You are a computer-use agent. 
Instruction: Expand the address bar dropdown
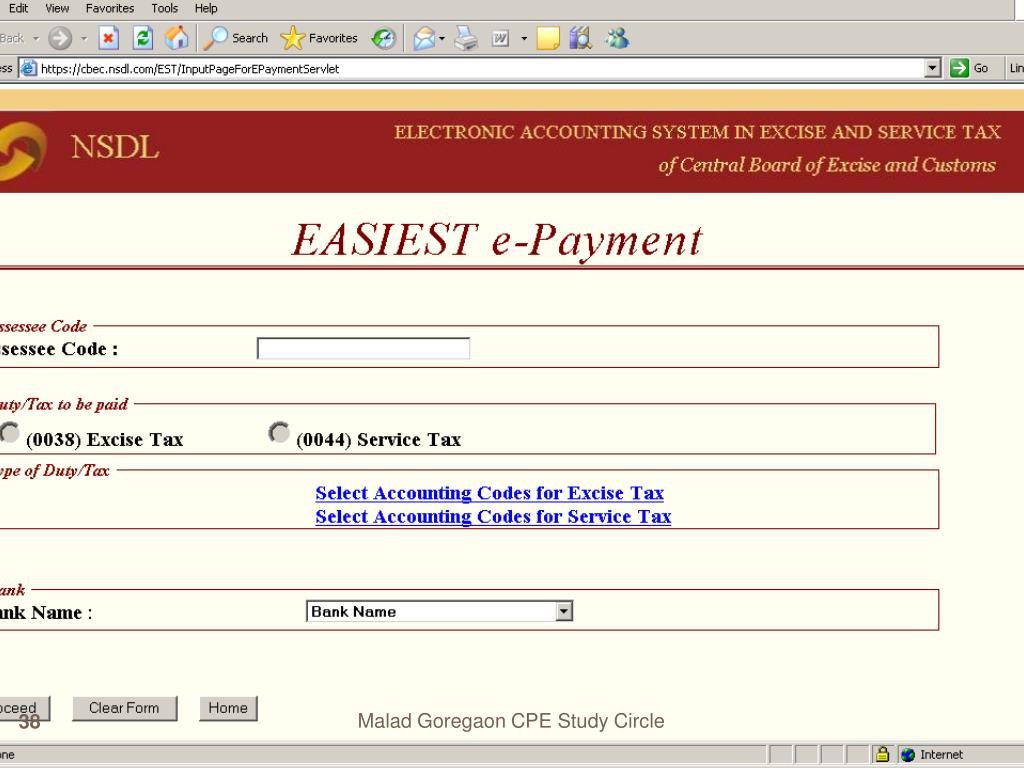coord(932,68)
